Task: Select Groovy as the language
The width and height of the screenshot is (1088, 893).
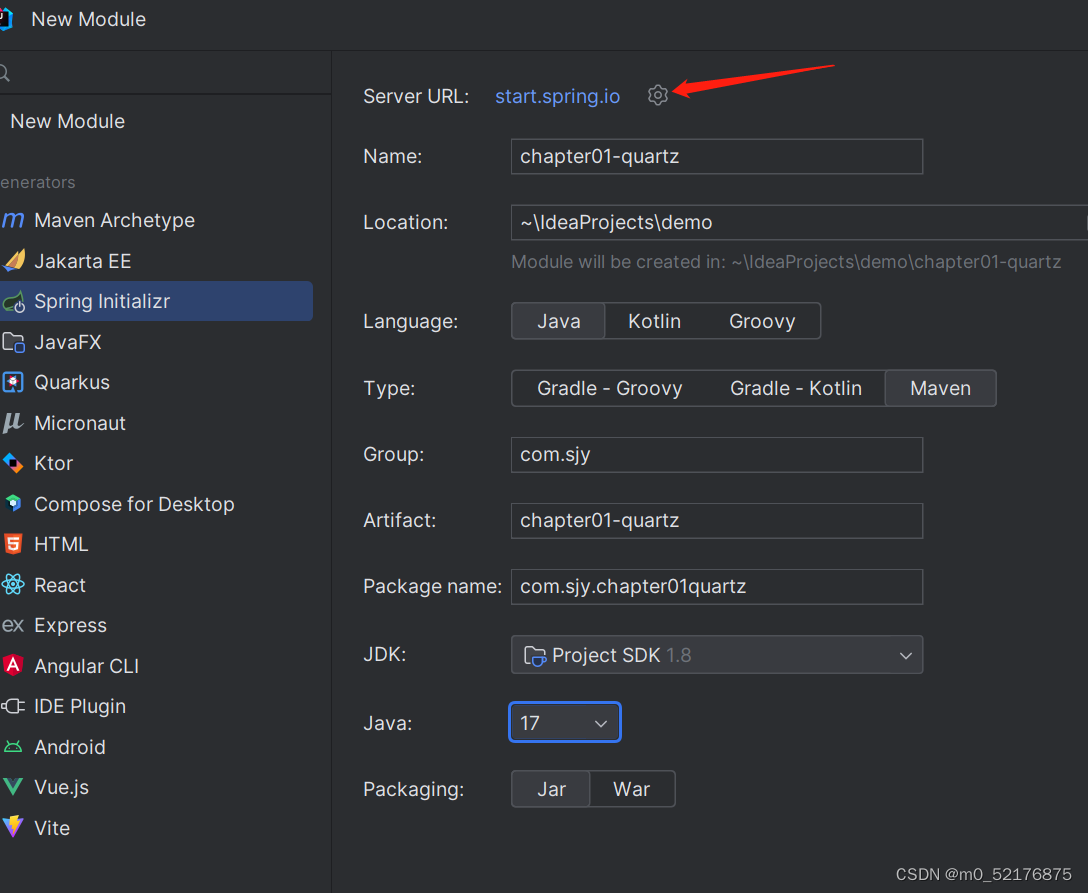Action: point(761,321)
